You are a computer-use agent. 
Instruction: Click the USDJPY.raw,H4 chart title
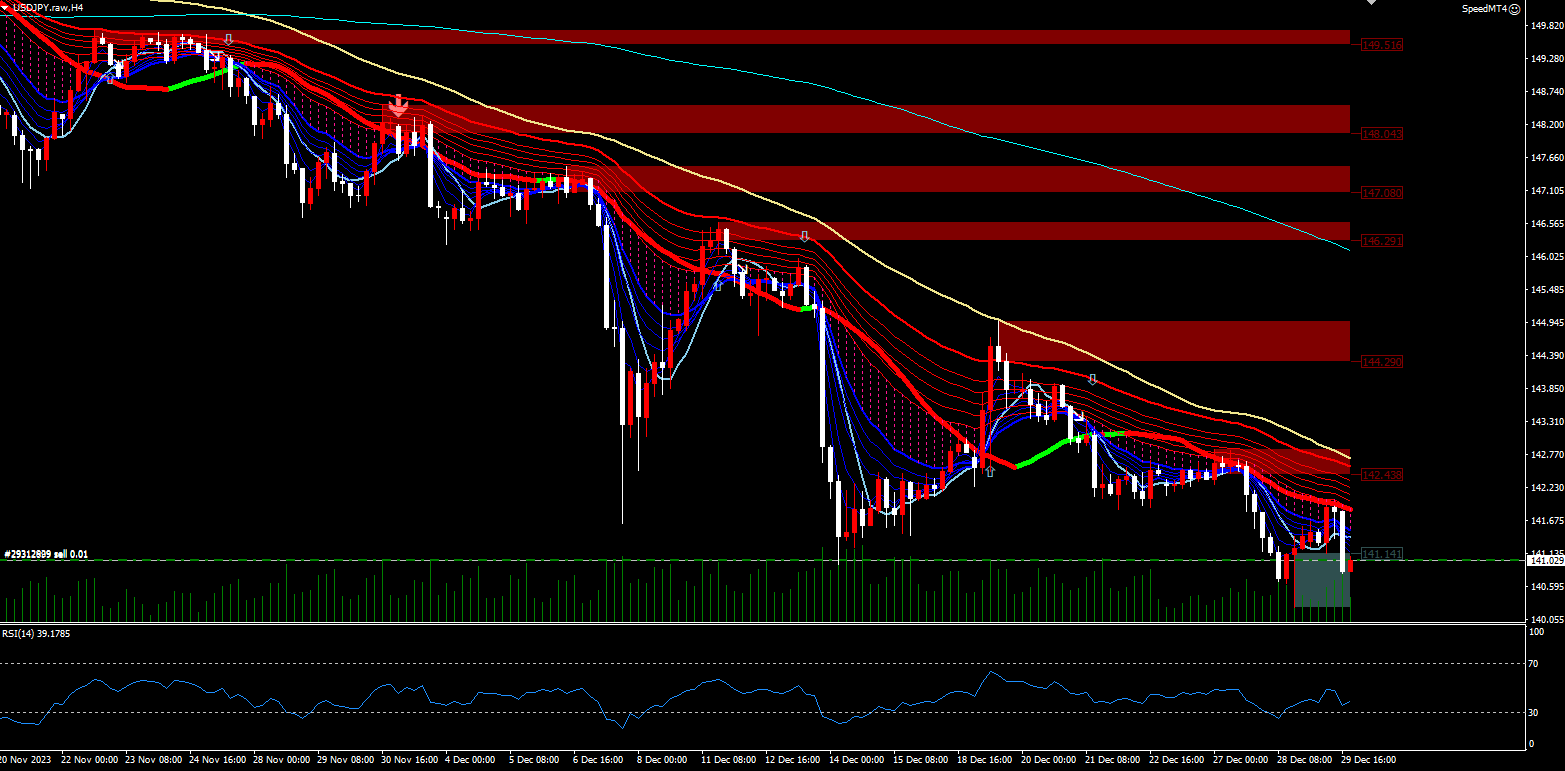(48, 7)
